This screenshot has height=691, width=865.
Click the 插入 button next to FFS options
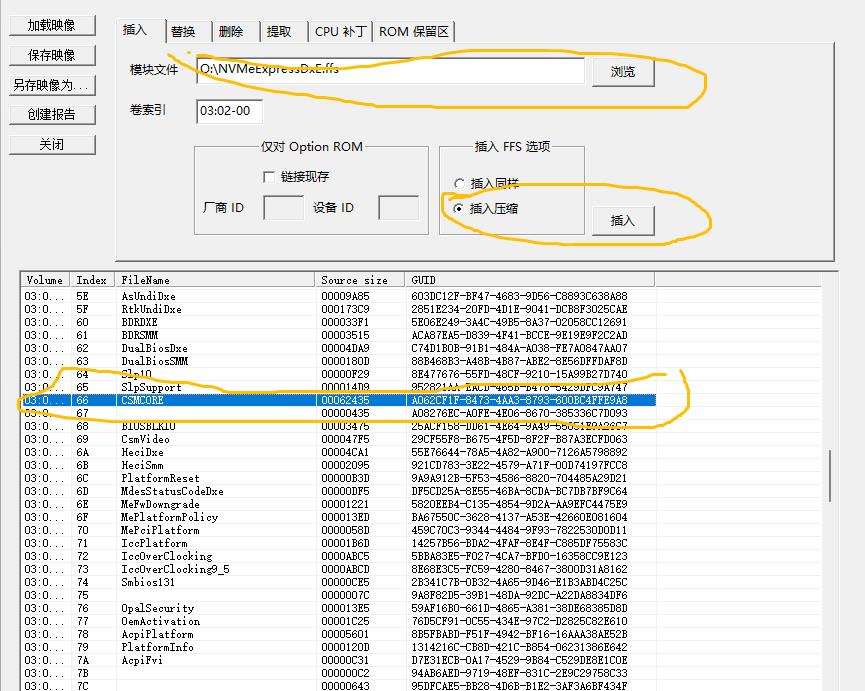point(623,221)
